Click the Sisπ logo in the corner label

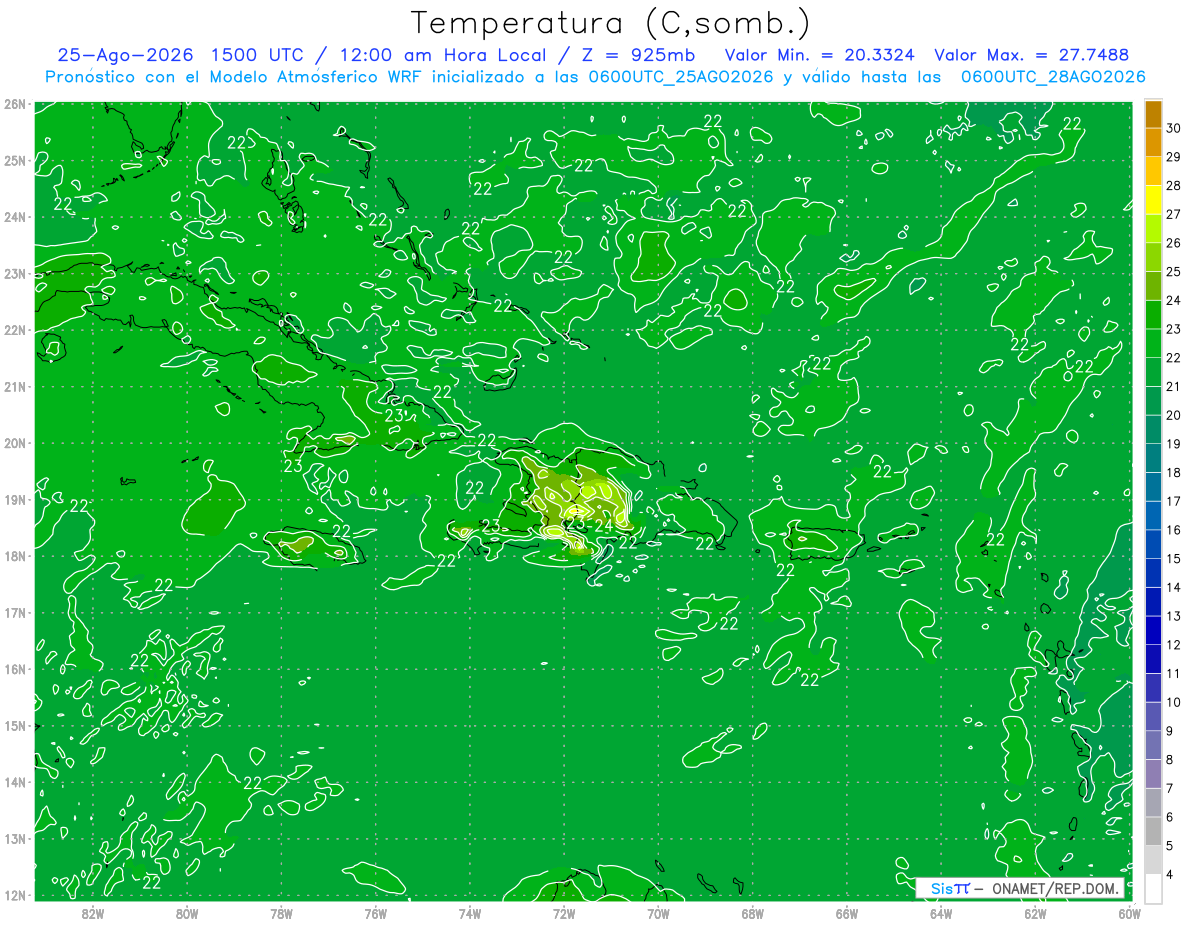click(x=950, y=888)
